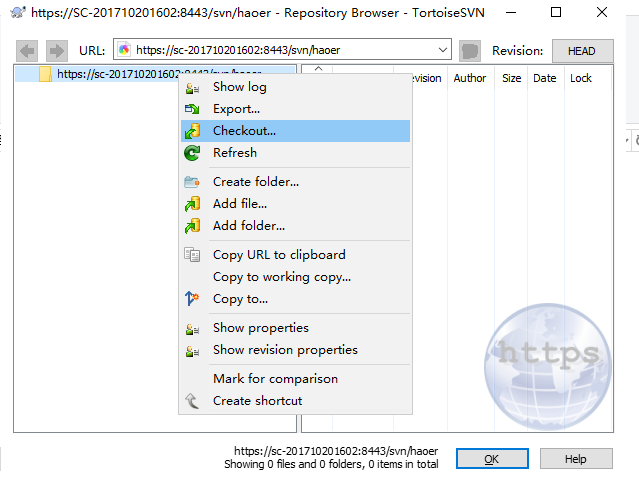Click the Copy URL to clipboard icon
Screen dimensions: 639x477
[192, 255]
